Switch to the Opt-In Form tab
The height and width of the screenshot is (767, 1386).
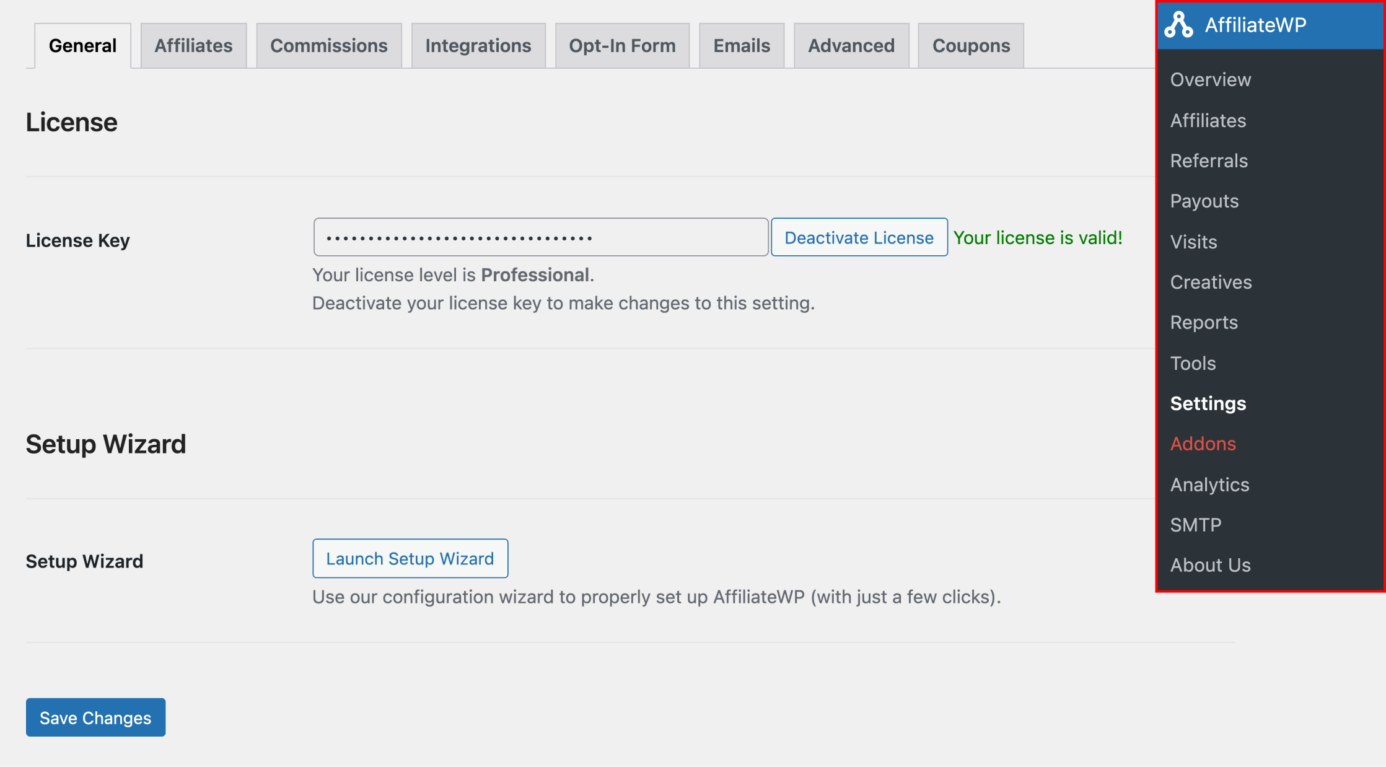pyautogui.click(x=622, y=45)
